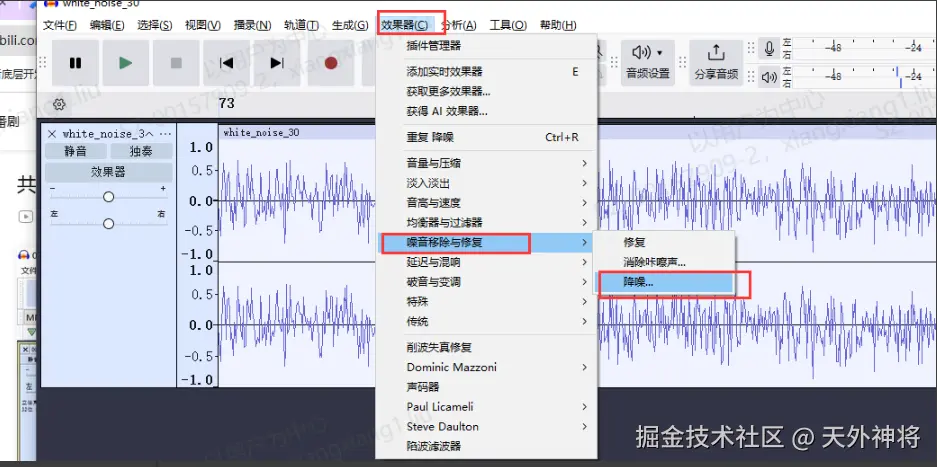Screen dimensions: 937x467
Task: Expand the Dominic Mazzoni submenu
Action: 486,367
